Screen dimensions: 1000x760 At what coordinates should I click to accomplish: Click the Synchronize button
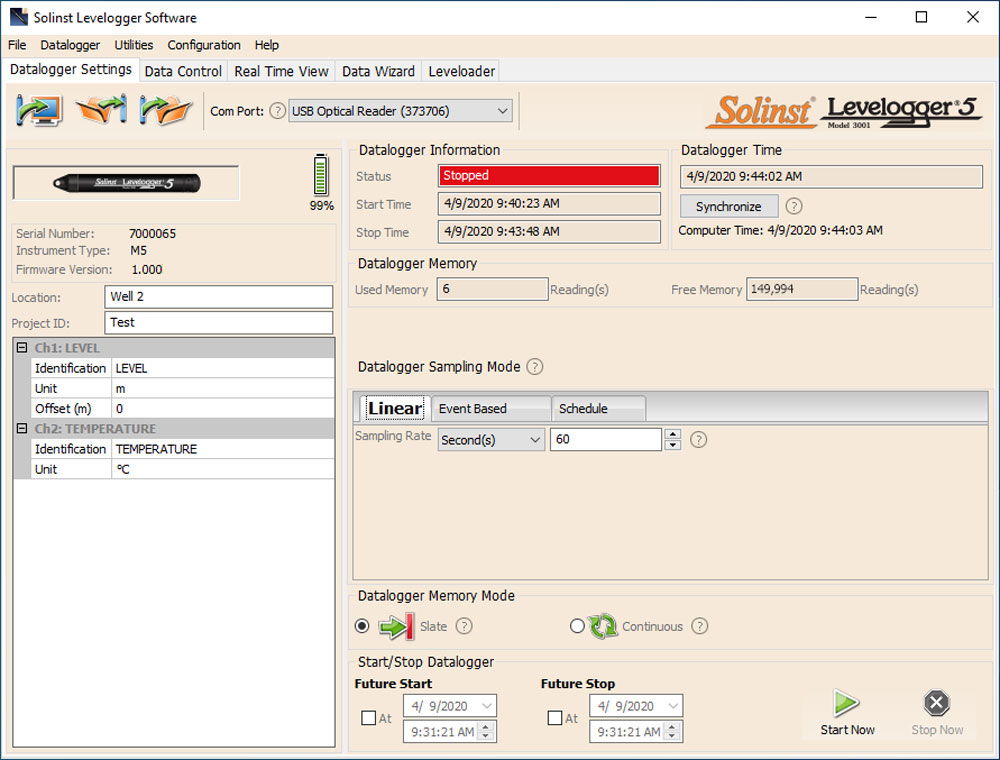[729, 206]
